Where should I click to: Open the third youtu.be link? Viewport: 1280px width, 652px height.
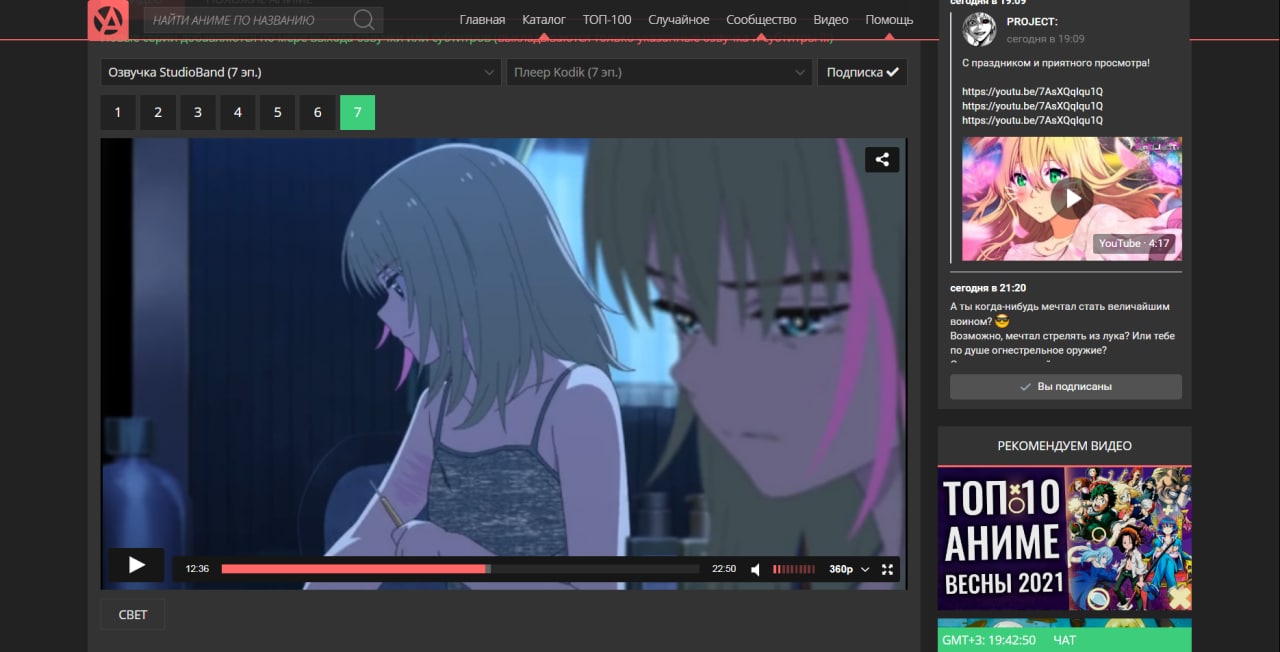[1033, 120]
